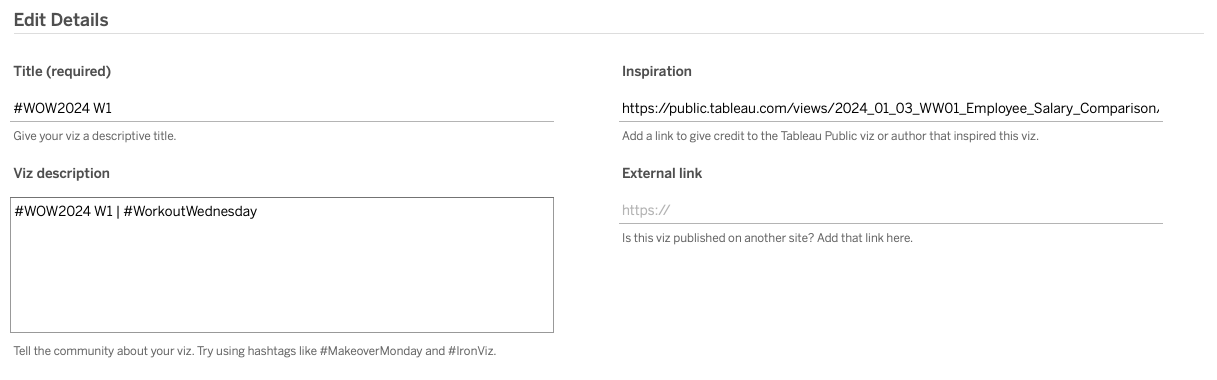The height and width of the screenshot is (380, 1217).
Task: Click the 'Title (required)' label
Action: 62,72
